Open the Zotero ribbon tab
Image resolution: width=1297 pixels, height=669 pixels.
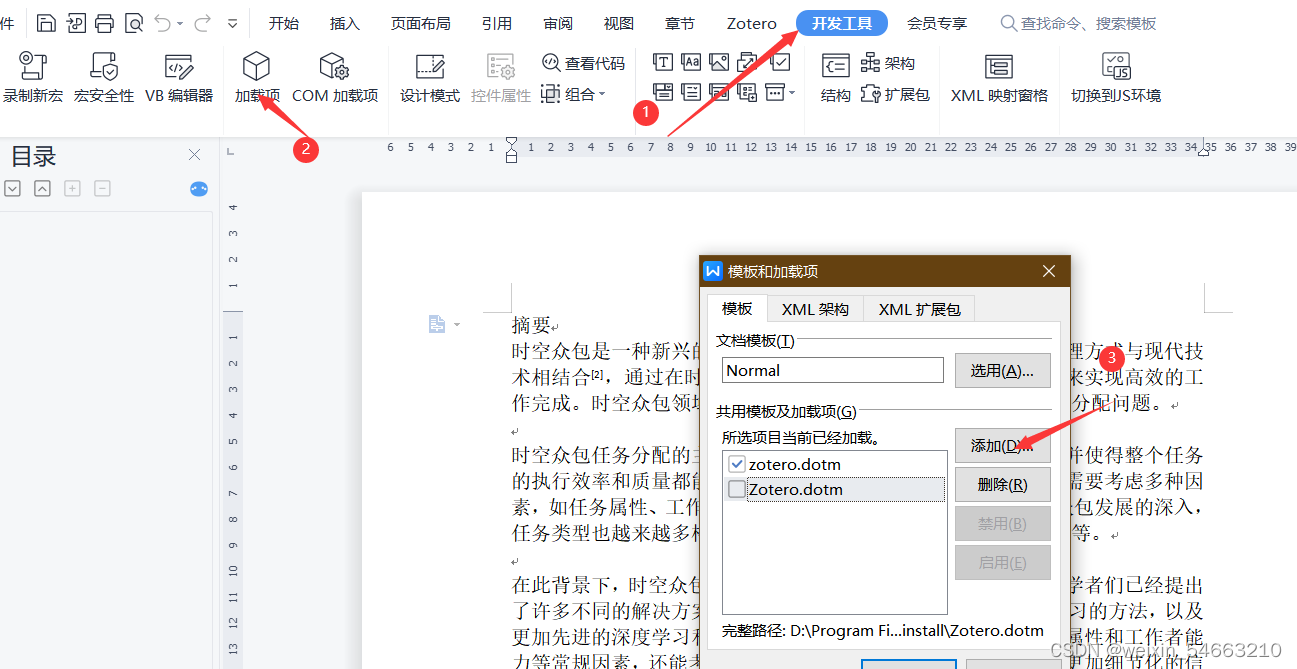[751, 23]
